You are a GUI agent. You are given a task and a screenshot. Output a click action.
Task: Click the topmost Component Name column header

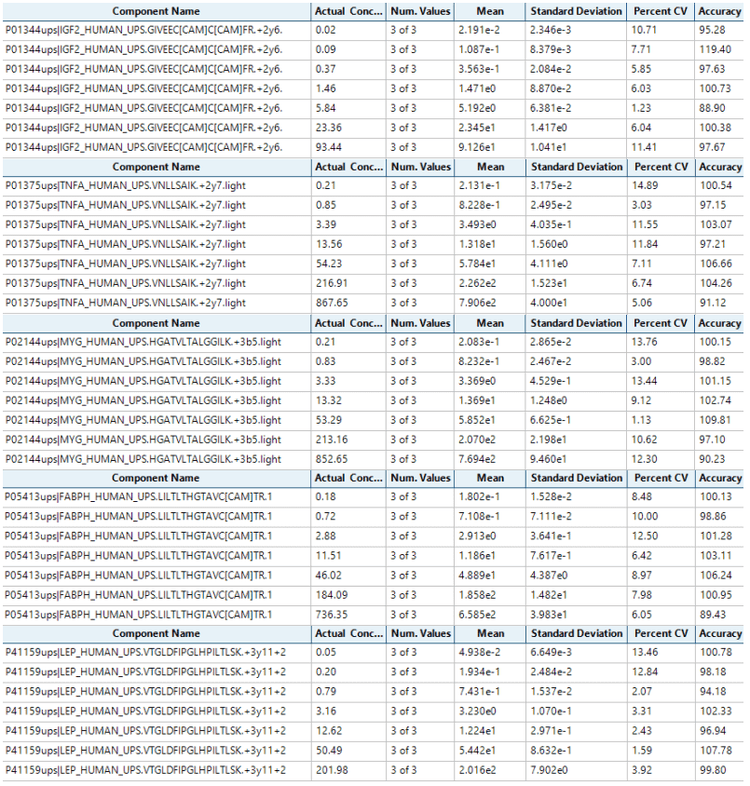(x=155, y=11)
